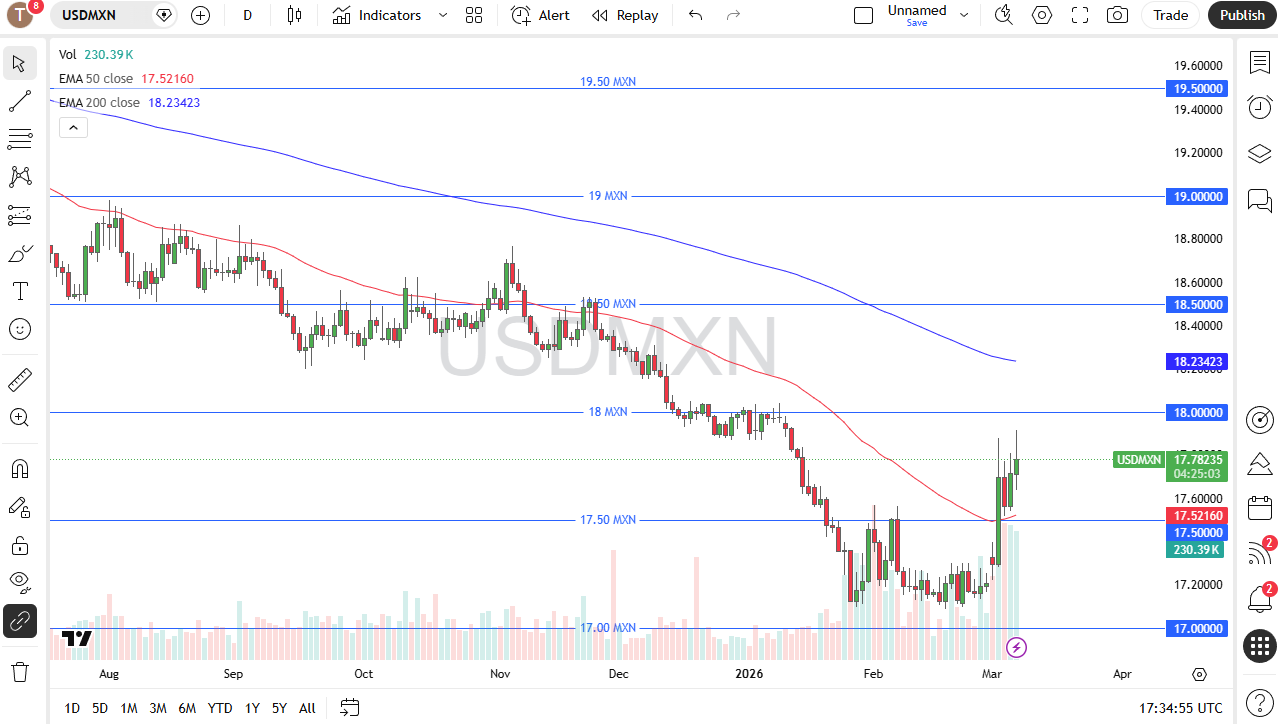Image resolution: width=1278 pixels, height=724 pixels.
Task: Start bar Replay mode
Action: pyautogui.click(x=625, y=15)
